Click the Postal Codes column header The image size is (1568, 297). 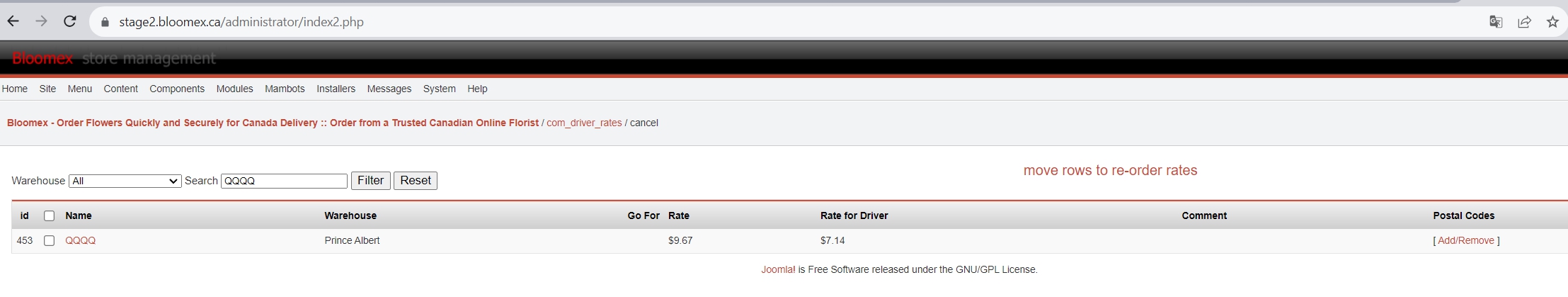tap(1464, 215)
